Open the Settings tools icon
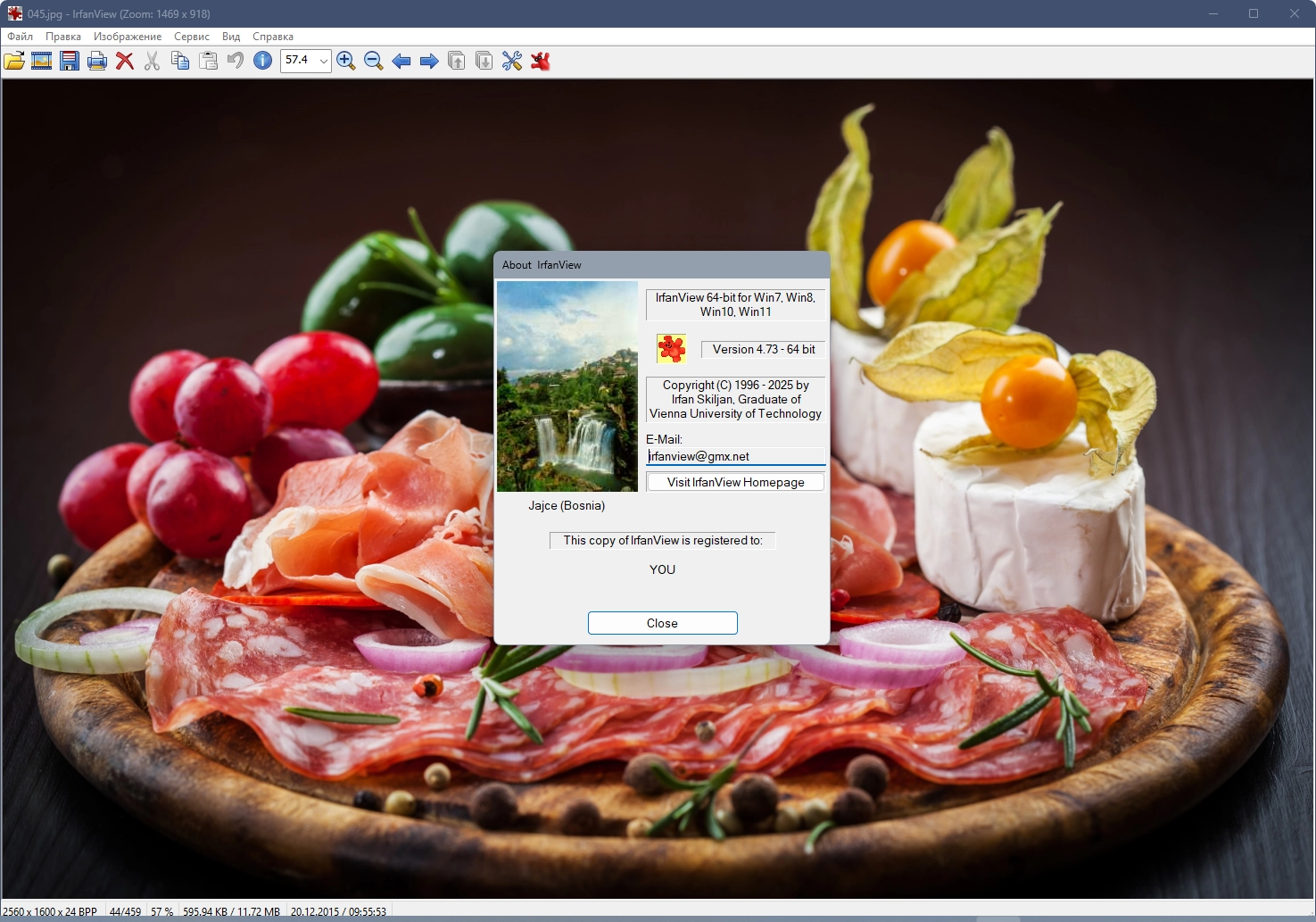 [512, 61]
